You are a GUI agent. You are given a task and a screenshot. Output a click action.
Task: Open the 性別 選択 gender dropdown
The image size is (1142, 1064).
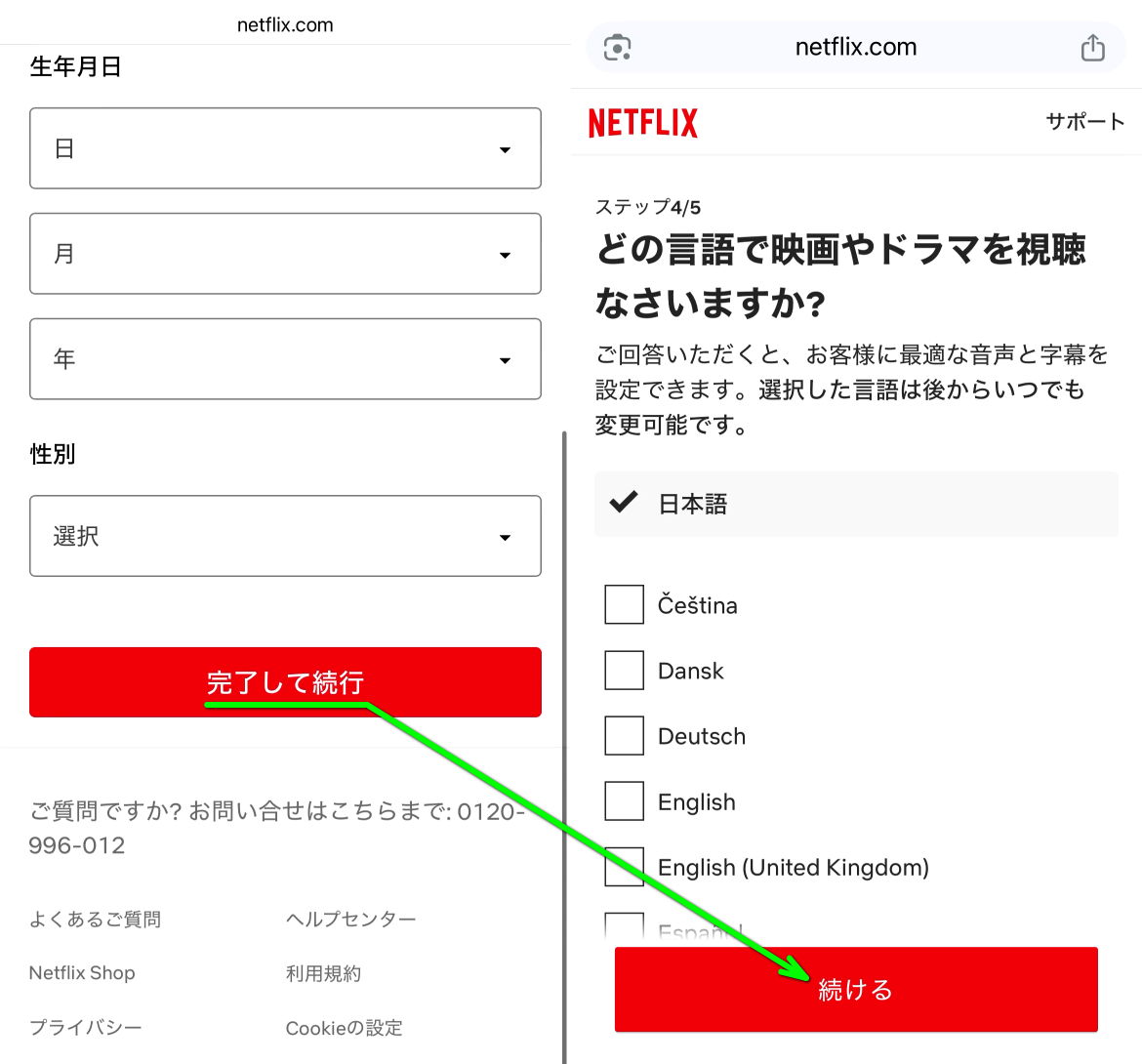[285, 536]
